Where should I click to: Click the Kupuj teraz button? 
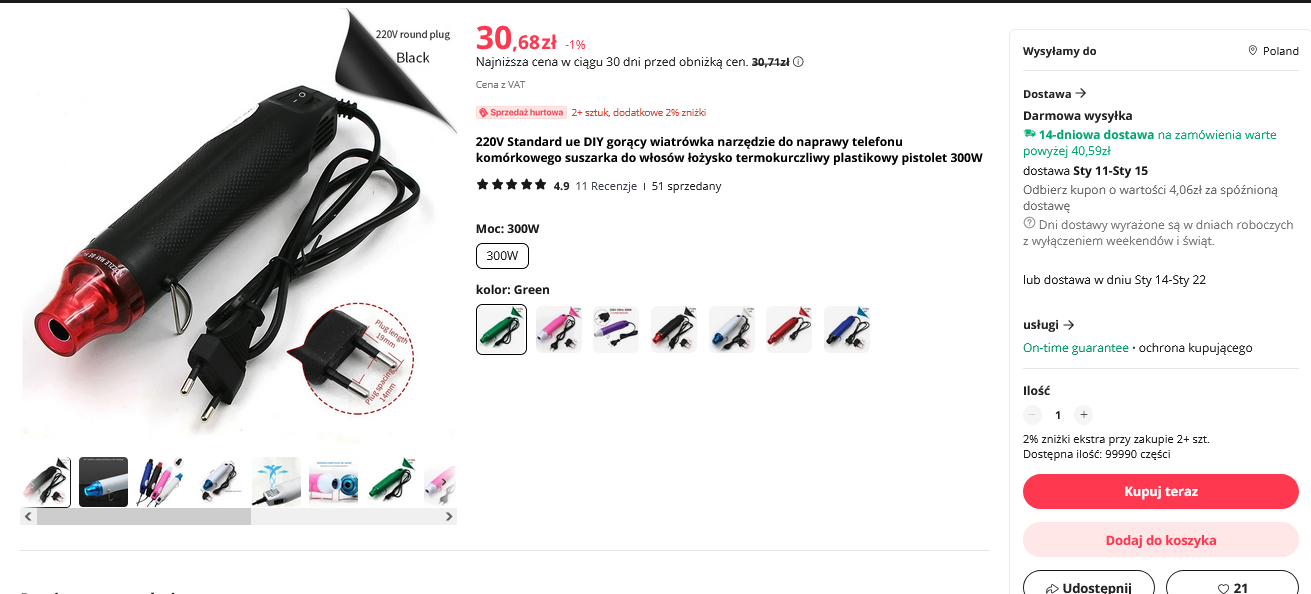click(x=1160, y=492)
